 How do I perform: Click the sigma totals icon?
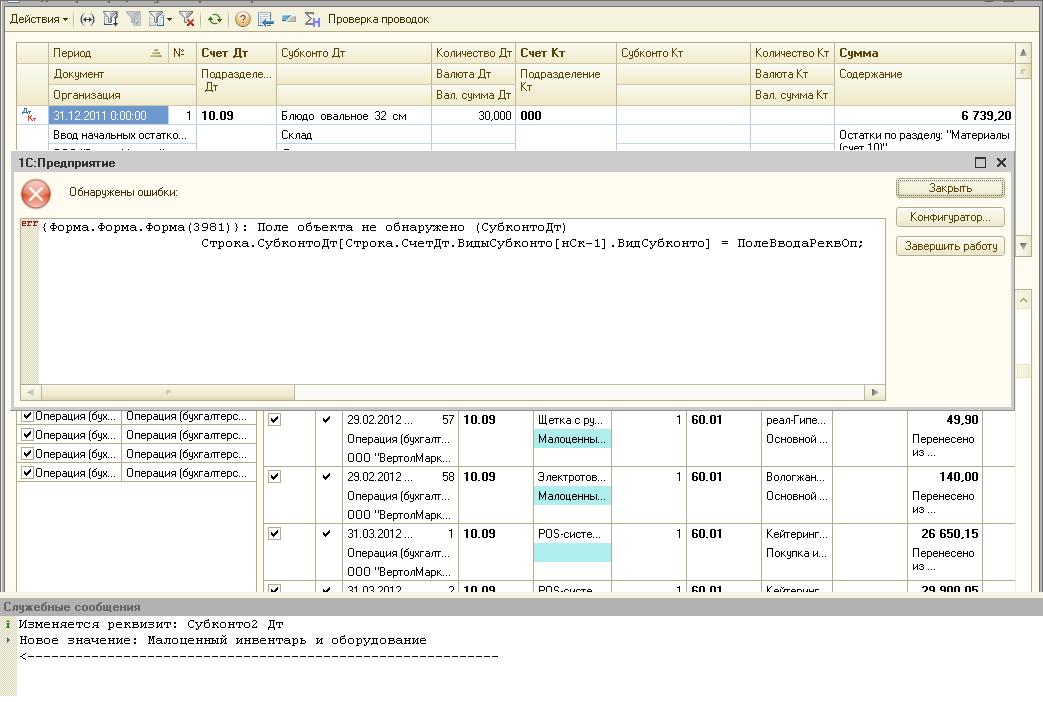(312, 19)
